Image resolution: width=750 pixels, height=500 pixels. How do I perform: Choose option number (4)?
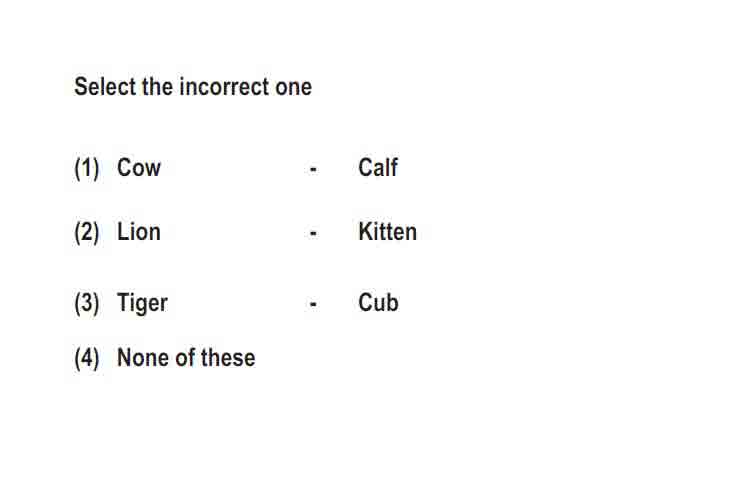click(87, 358)
